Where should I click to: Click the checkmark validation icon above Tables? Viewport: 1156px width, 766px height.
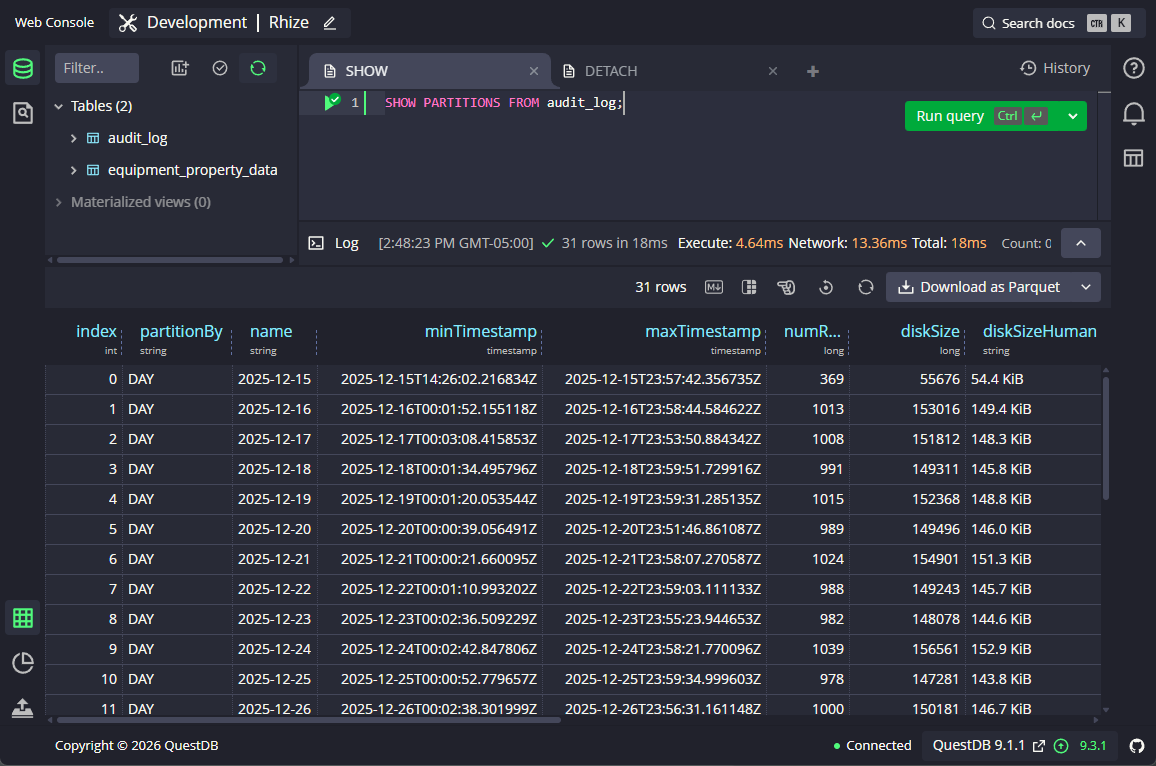point(221,67)
